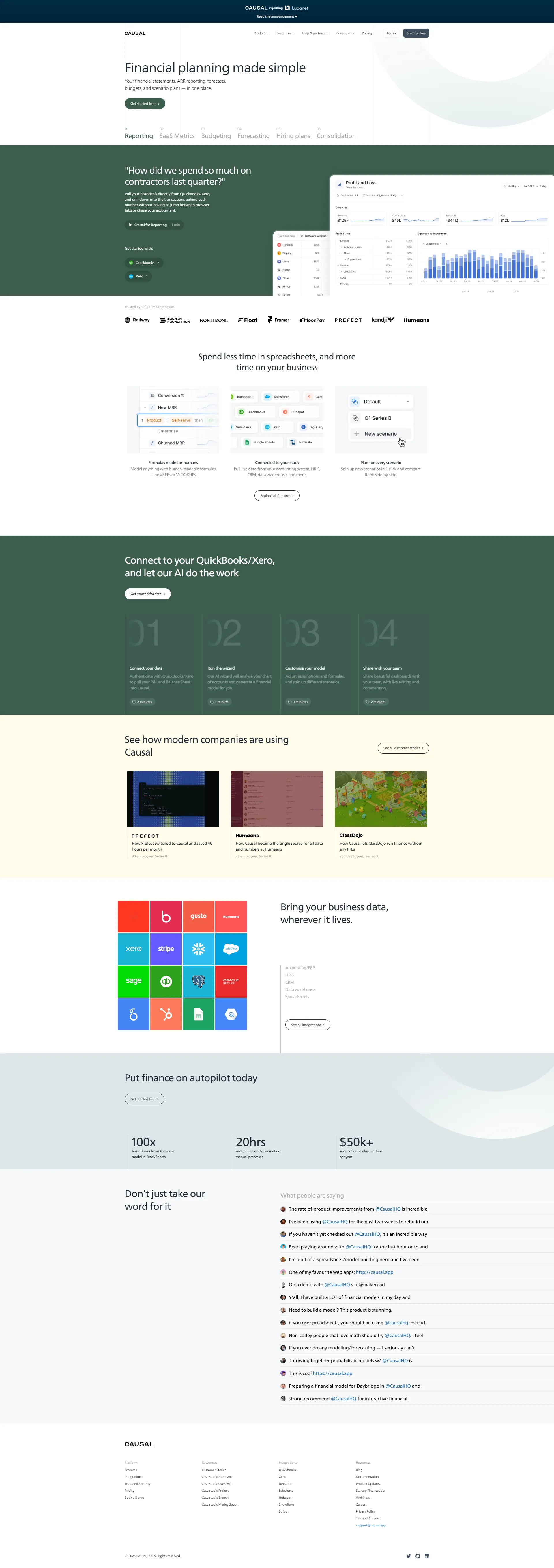Open the GitHub icon in the footer

[418, 1556]
